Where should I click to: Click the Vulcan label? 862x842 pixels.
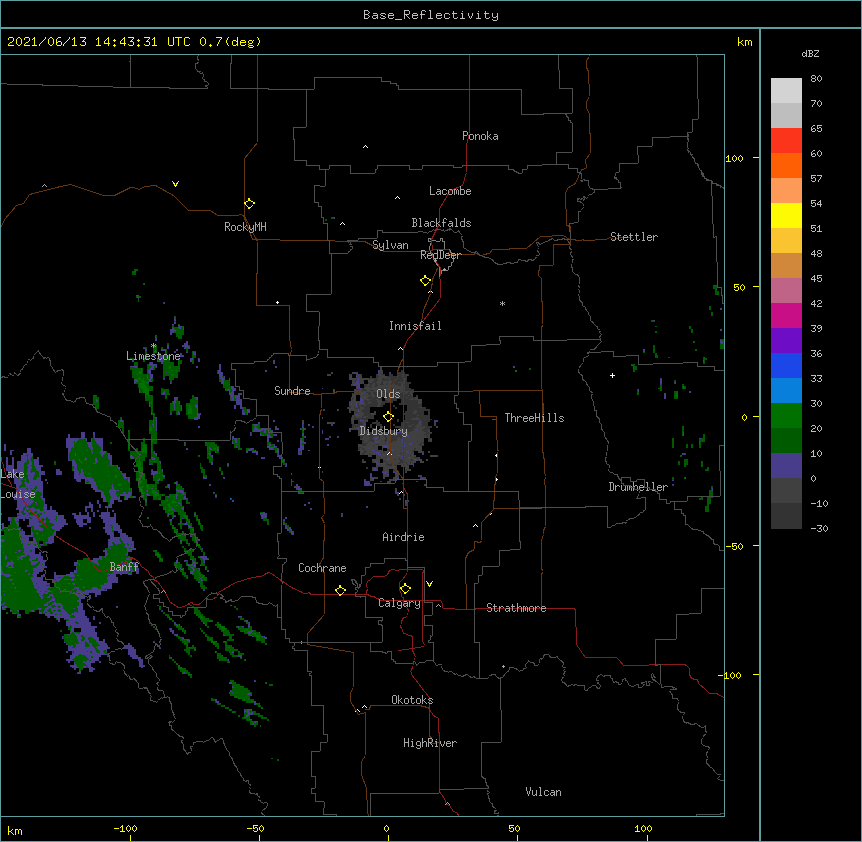[543, 792]
